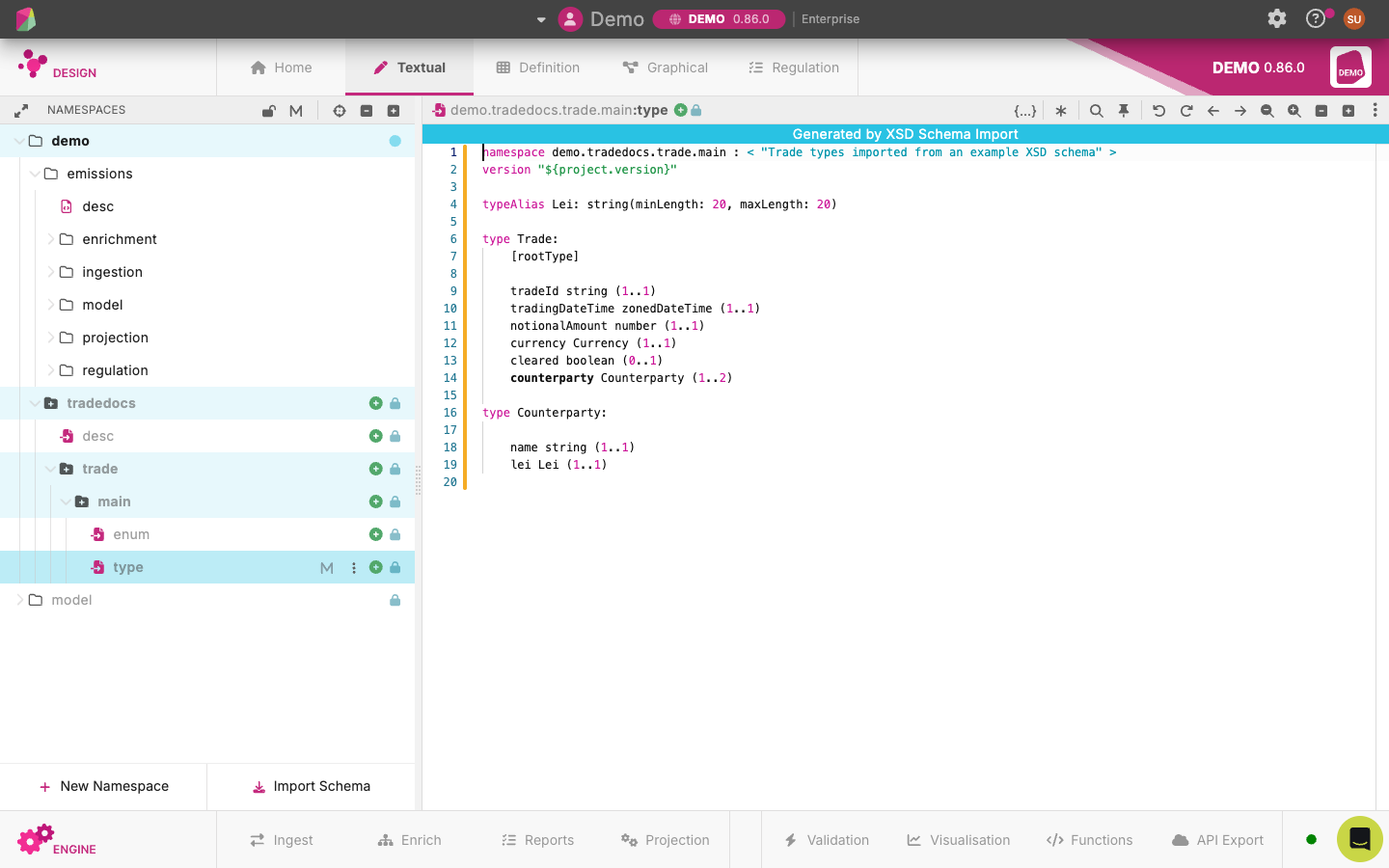Navigate back with the left arrow

[x=1213, y=111]
